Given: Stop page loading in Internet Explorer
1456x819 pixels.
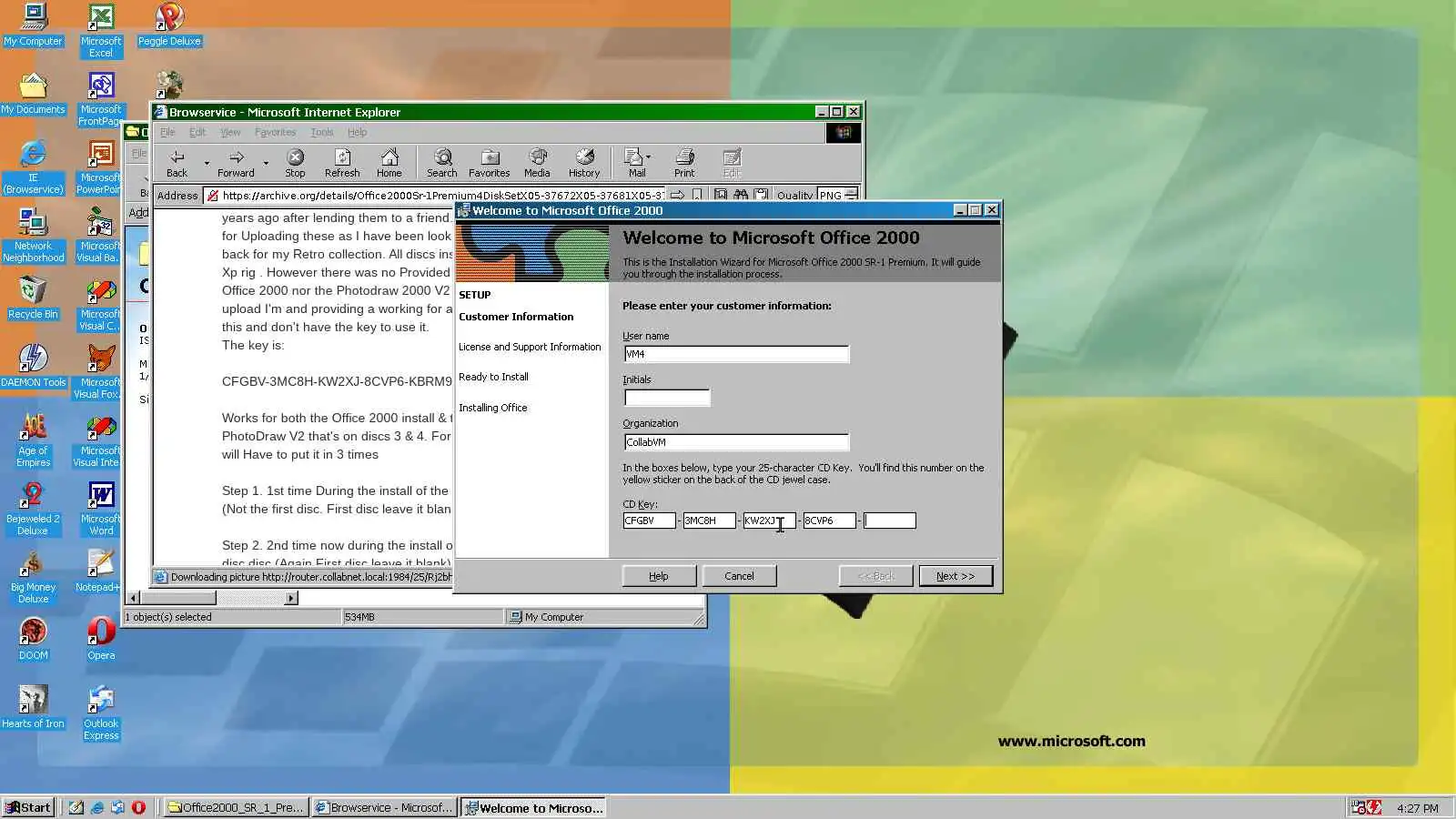Looking at the screenshot, I should click(295, 163).
